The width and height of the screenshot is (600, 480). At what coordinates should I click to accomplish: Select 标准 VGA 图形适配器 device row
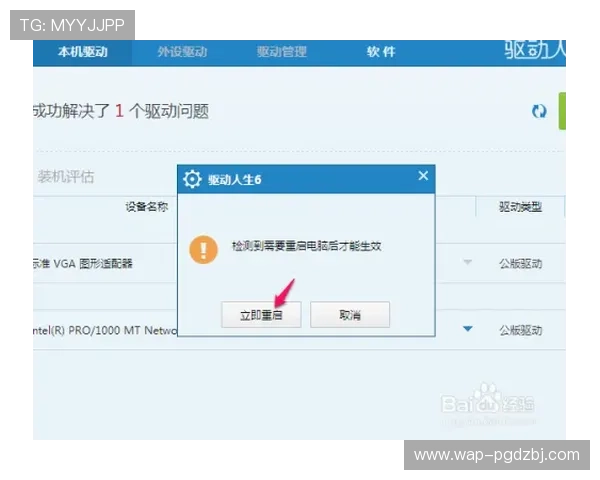299,263
